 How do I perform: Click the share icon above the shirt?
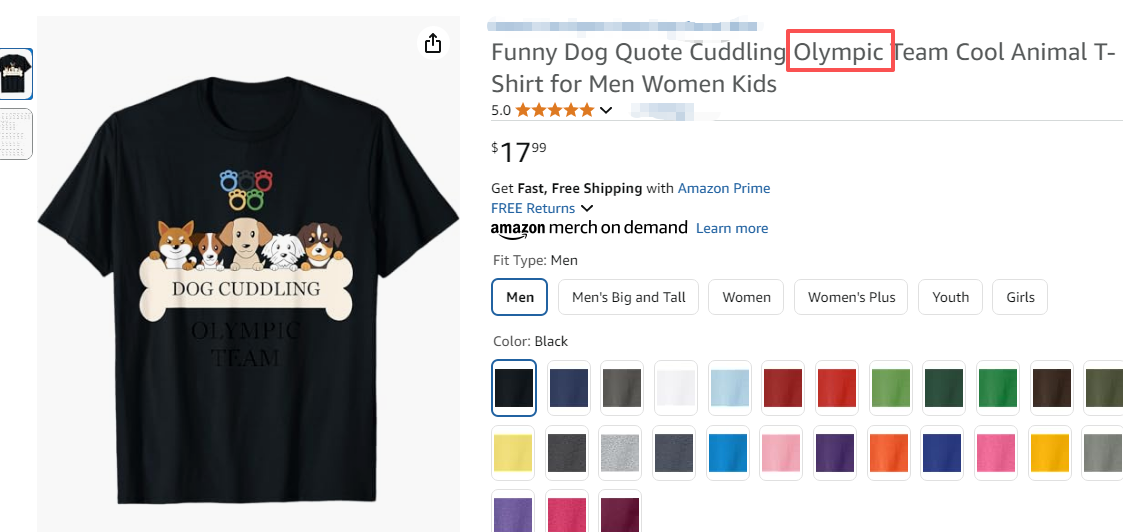pos(432,43)
